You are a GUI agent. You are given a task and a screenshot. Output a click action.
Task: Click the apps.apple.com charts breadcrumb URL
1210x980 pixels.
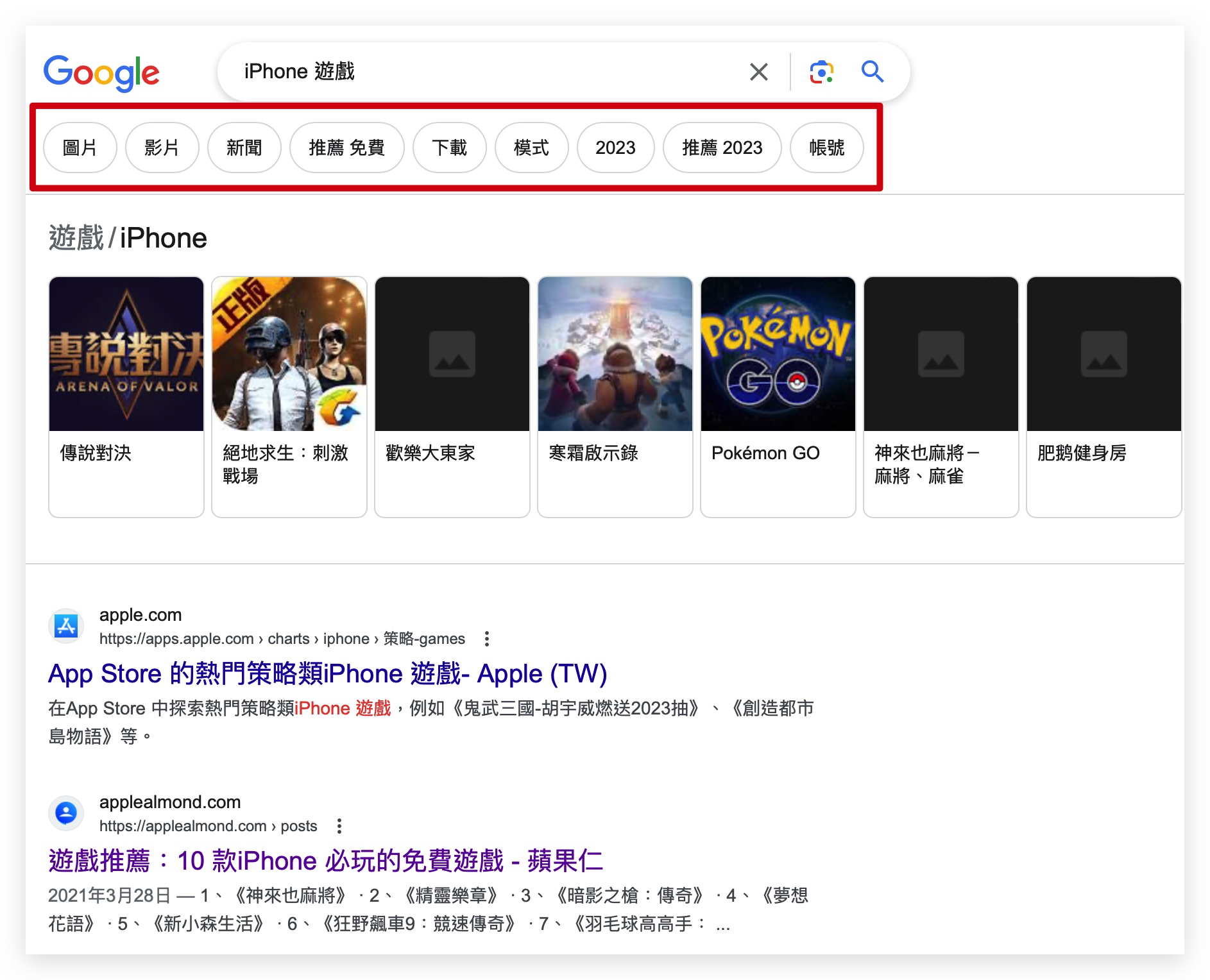click(x=282, y=639)
